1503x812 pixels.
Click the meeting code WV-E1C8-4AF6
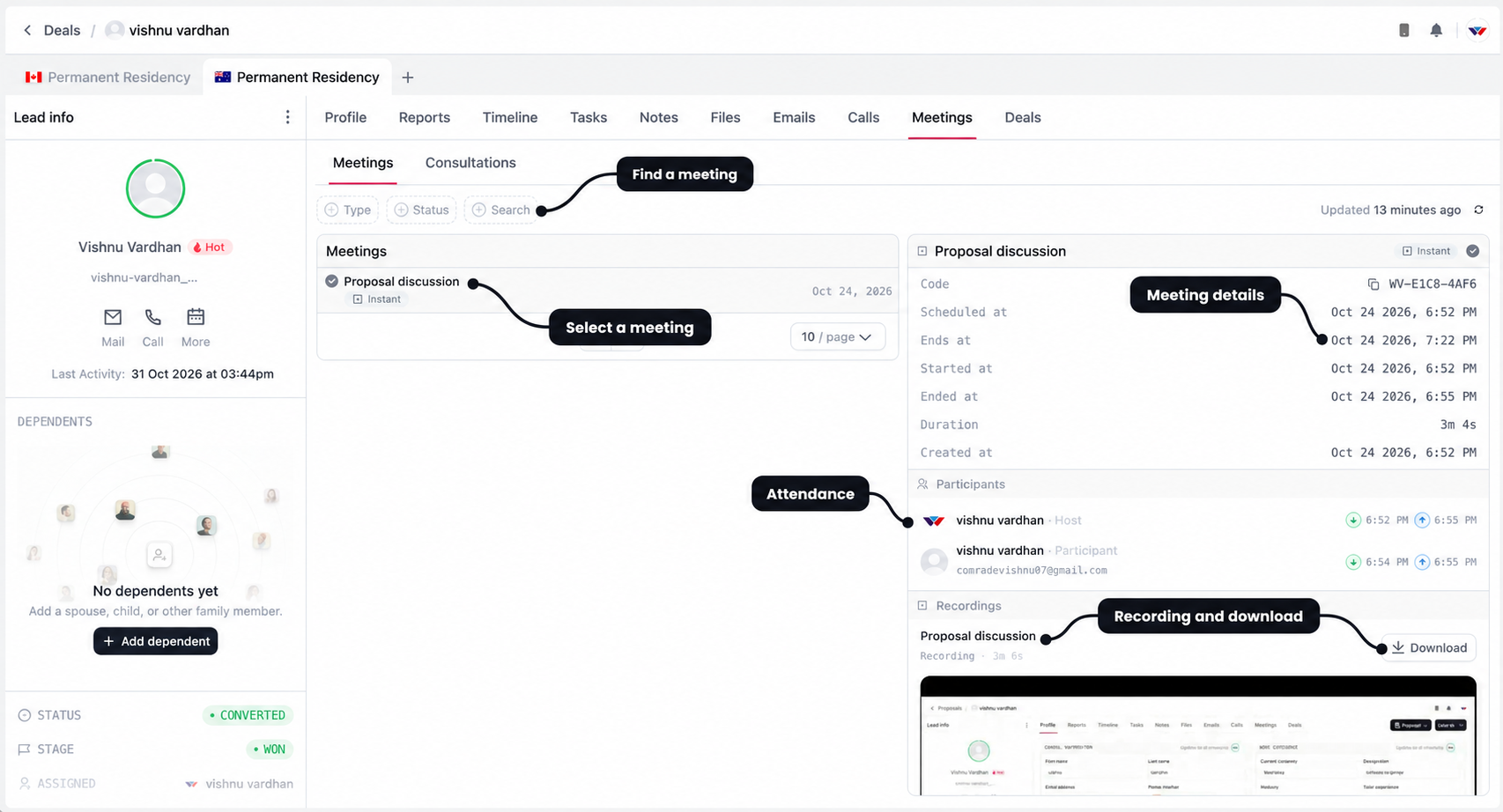[x=1433, y=284]
